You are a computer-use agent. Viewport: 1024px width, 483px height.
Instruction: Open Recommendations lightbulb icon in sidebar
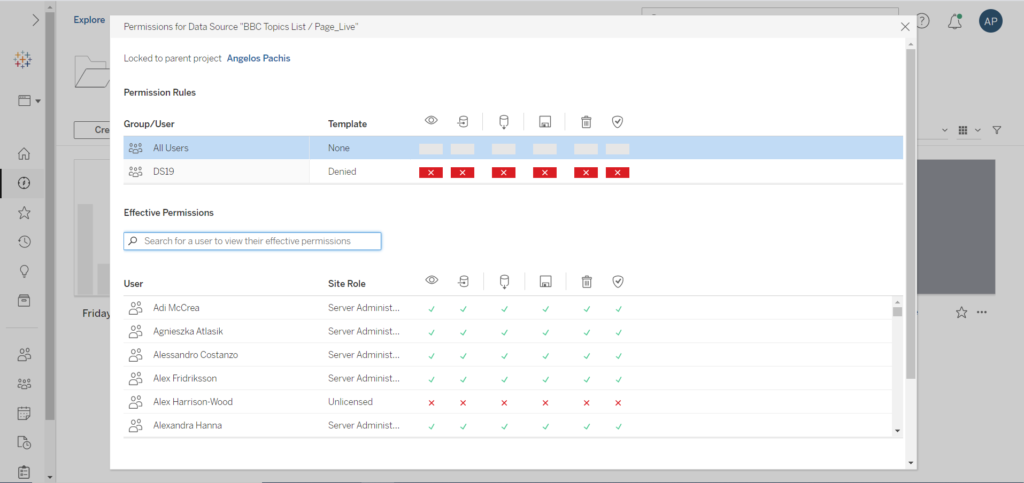(x=24, y=271)
